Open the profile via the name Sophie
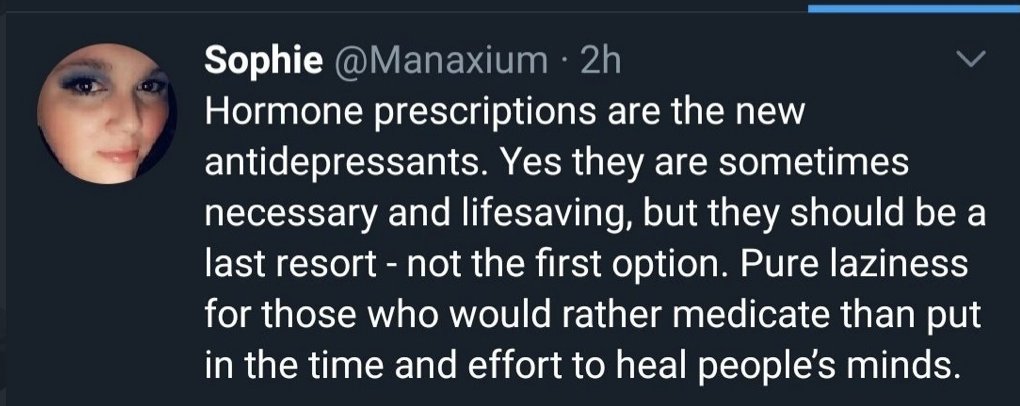Viewport: 1020px width, 406px height. (263, 62)
